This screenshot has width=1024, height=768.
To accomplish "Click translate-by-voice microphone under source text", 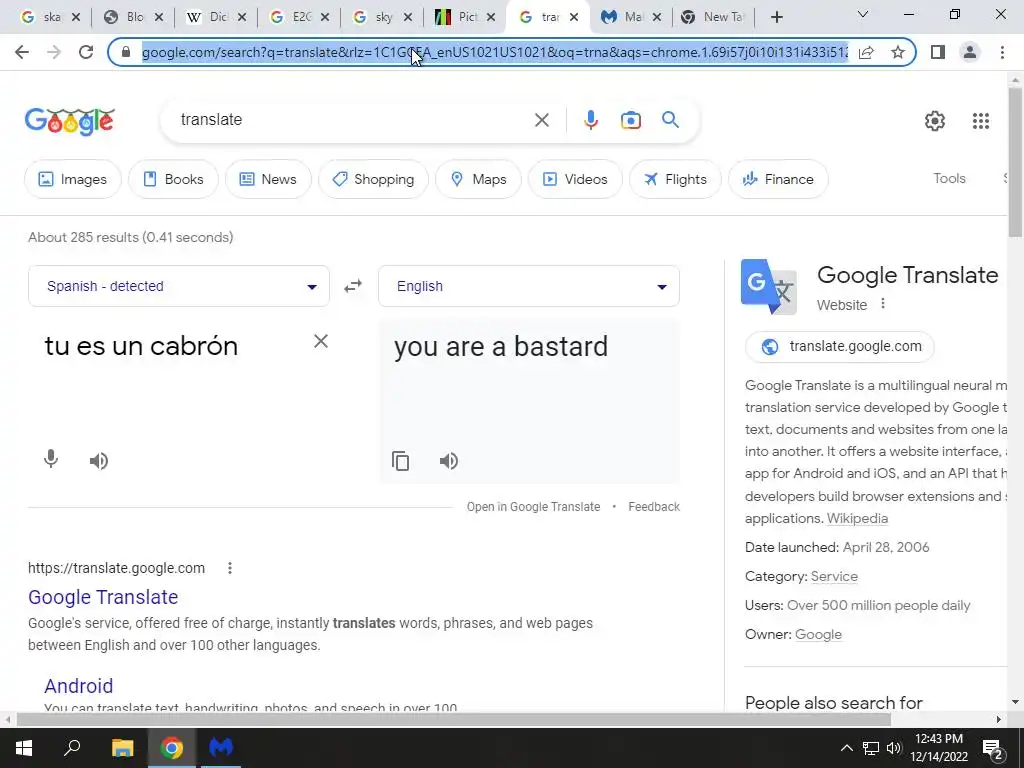I will pos(51,460).
